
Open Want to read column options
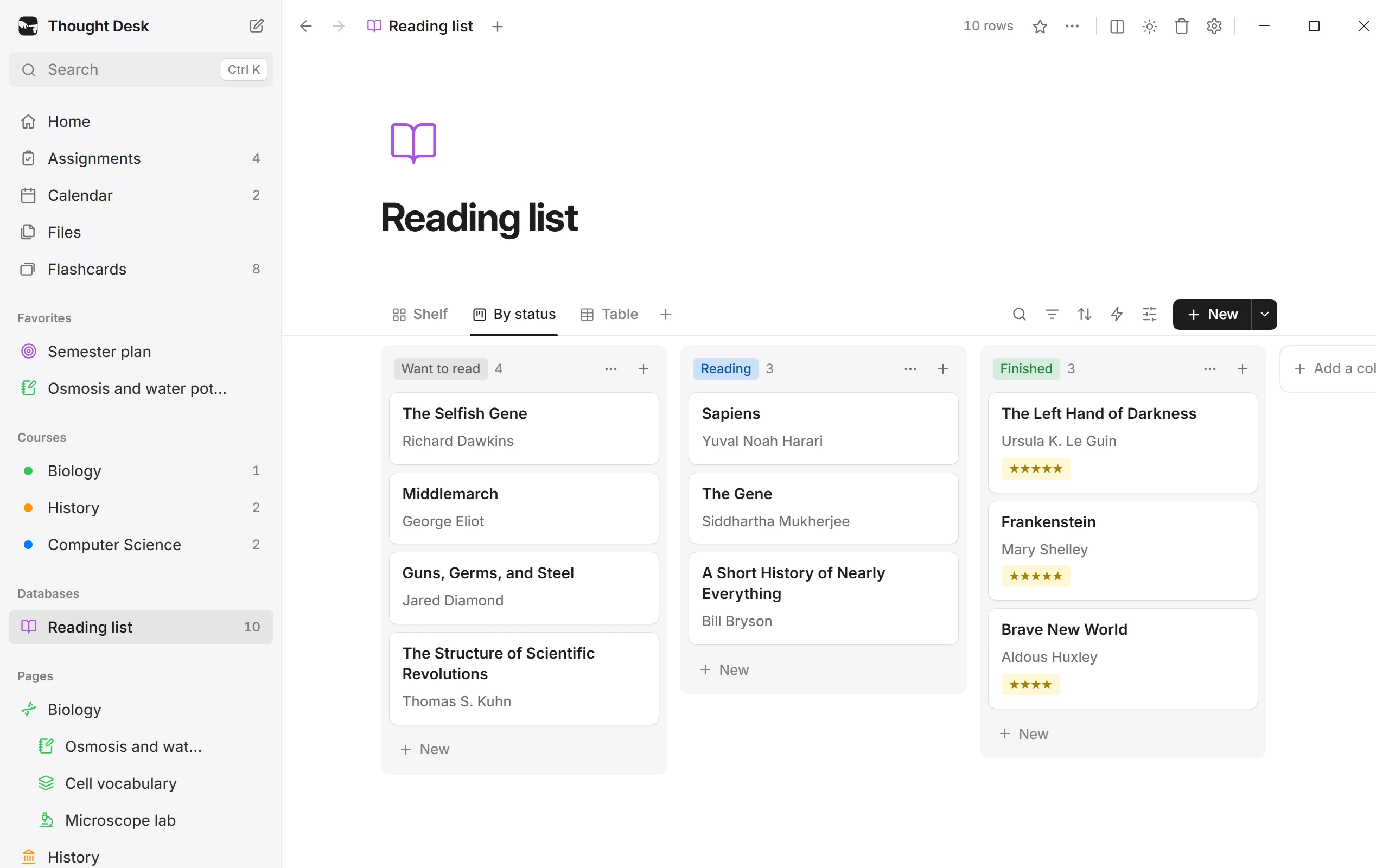pyautogui.click(x=611, y=368)
